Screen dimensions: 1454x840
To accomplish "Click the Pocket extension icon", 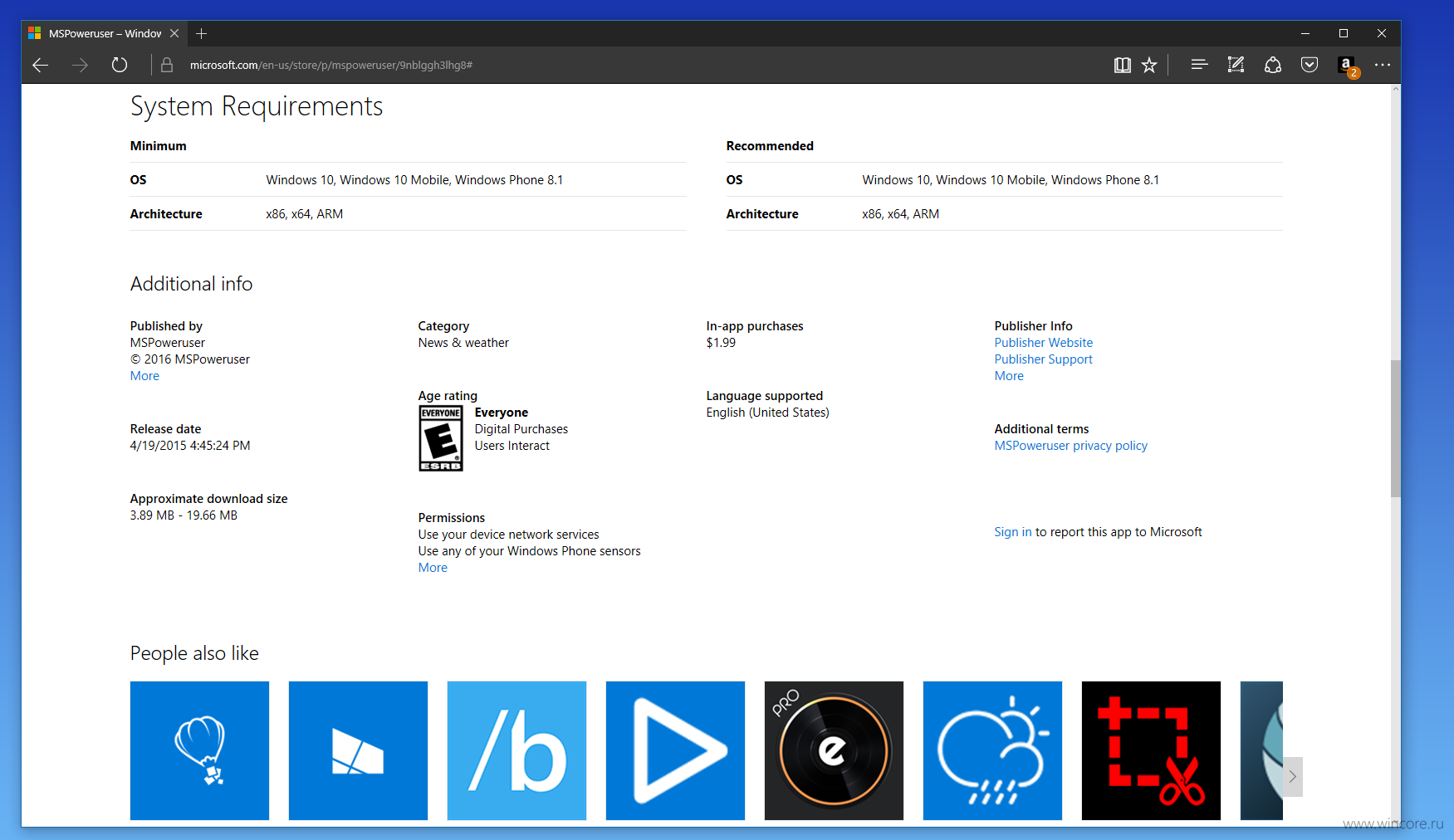I will pyautogui.click(x=1310, y=65).
